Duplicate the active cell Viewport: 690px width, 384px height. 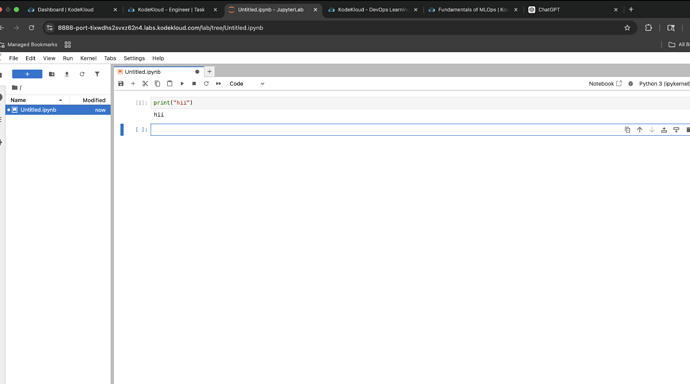pos(627,130)
